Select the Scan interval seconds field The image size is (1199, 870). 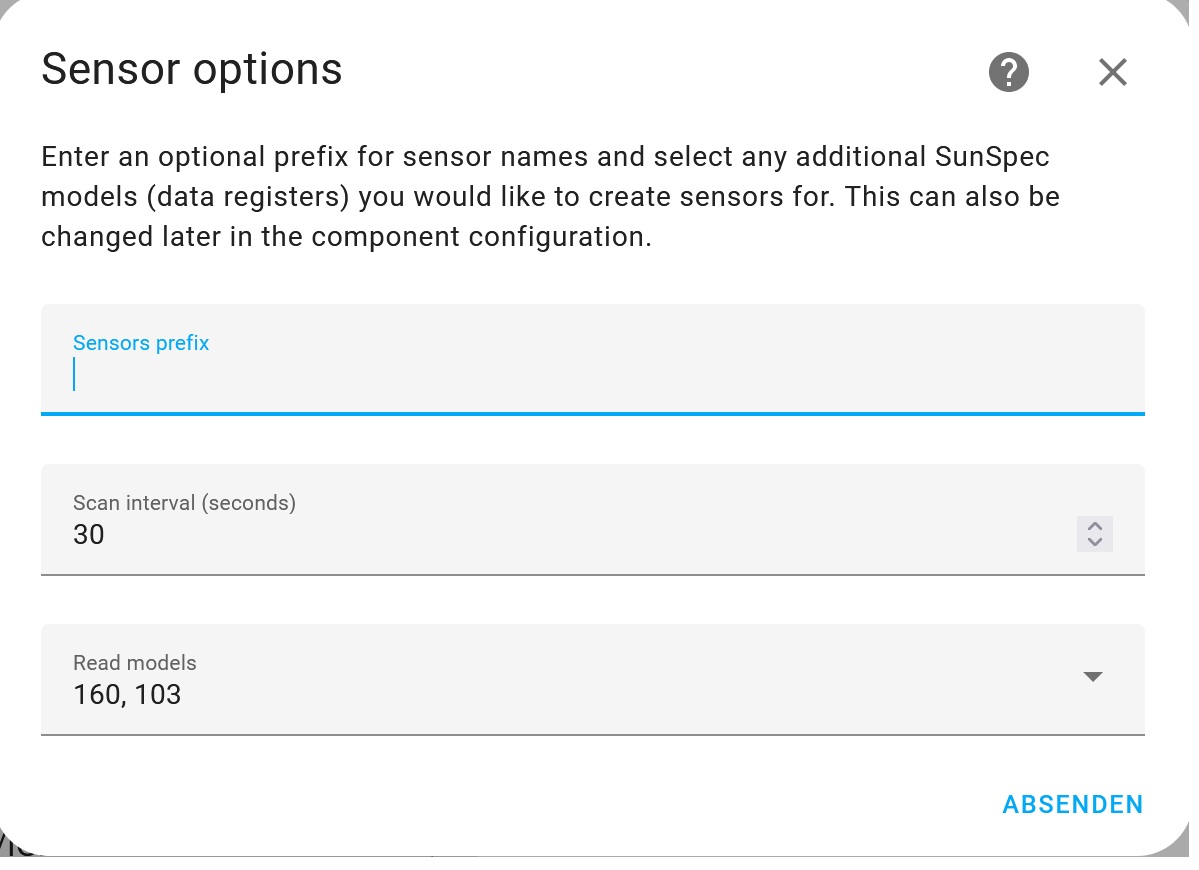[x=593, y=519]
